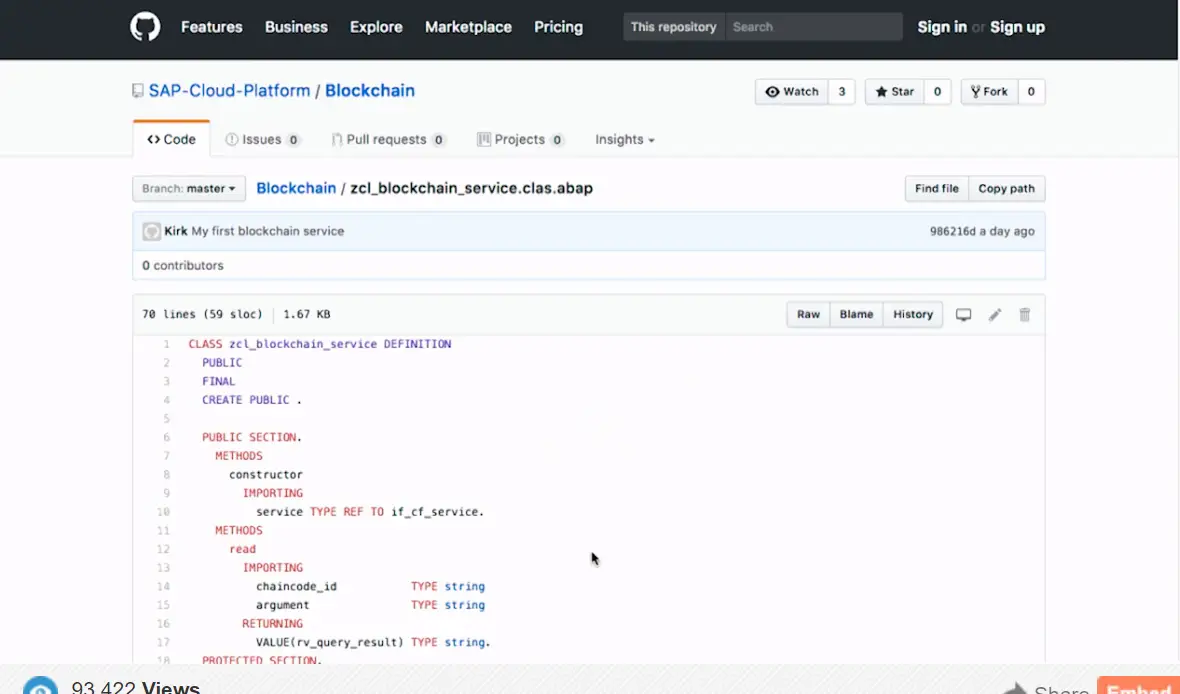Open the Projects tab
This screenshot has width=1180, height=694.
tap(521, 139)
